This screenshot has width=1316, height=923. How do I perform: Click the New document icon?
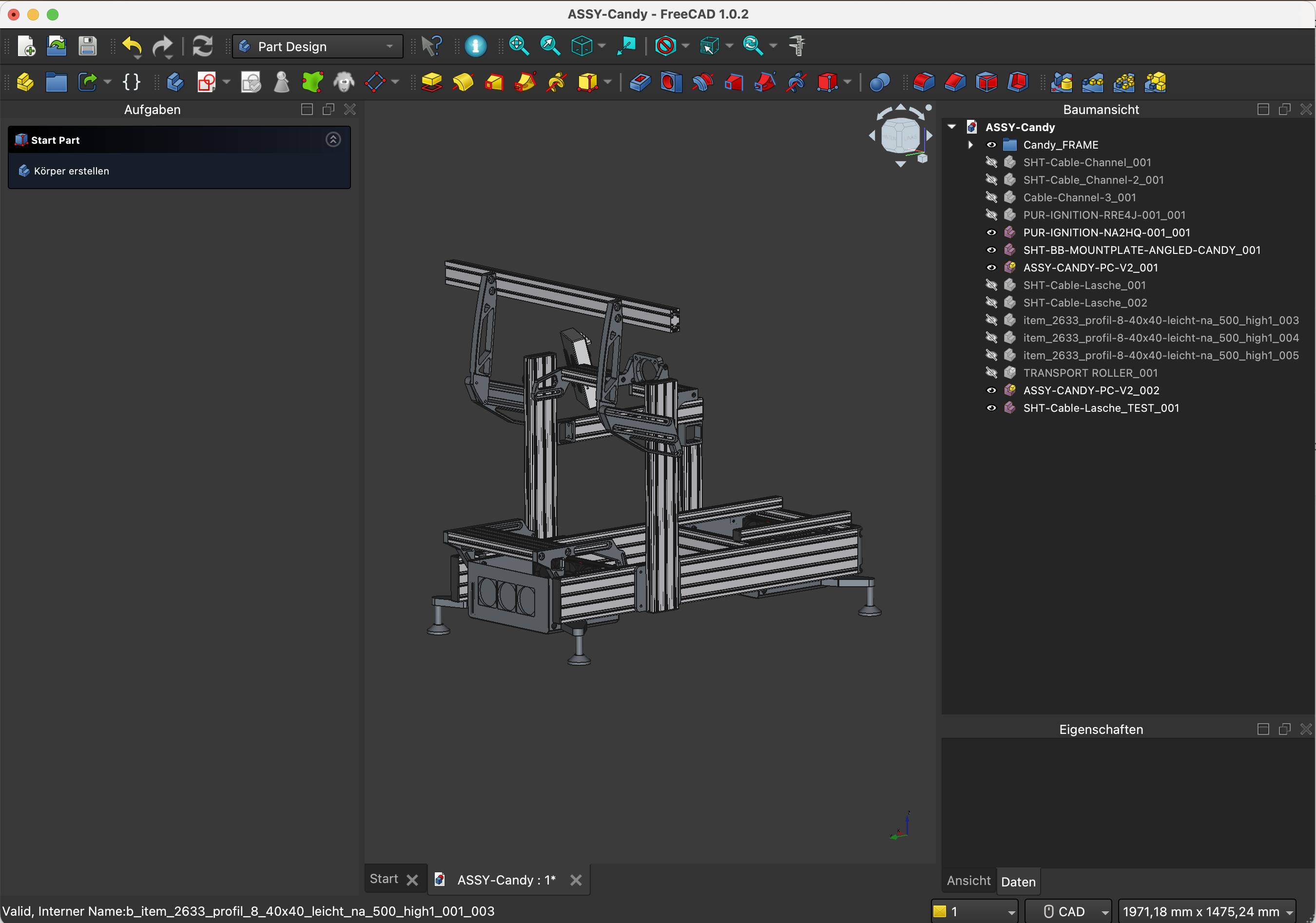(26, 46)
